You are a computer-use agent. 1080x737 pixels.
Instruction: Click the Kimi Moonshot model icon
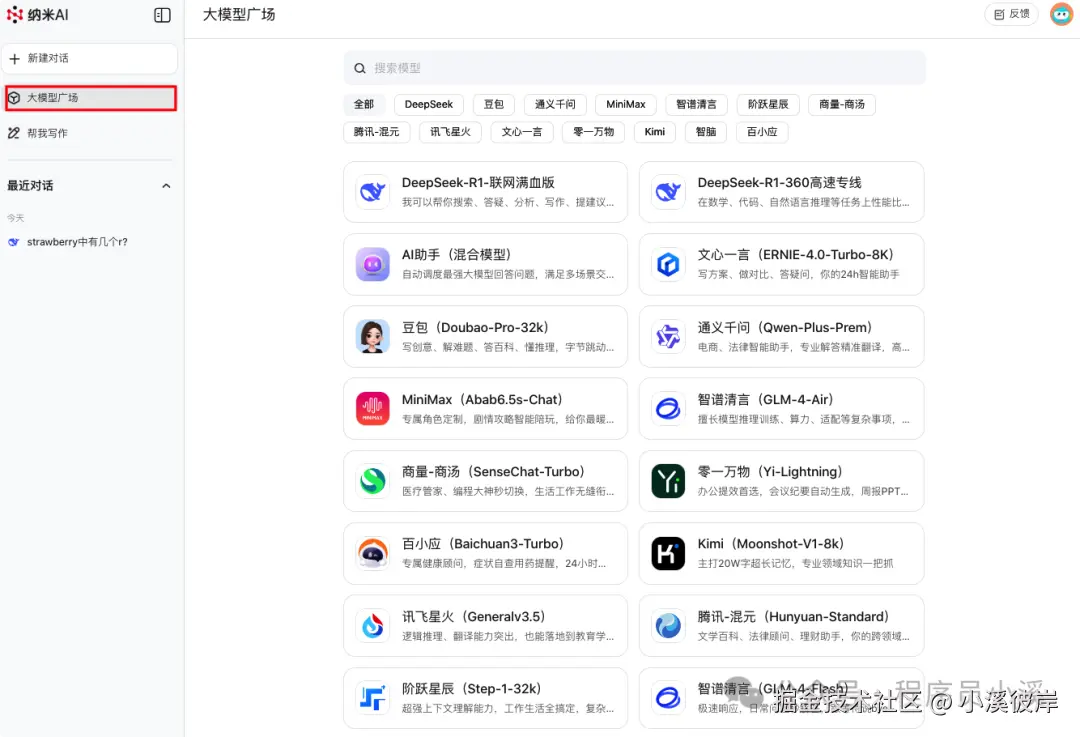coord(668,553)
